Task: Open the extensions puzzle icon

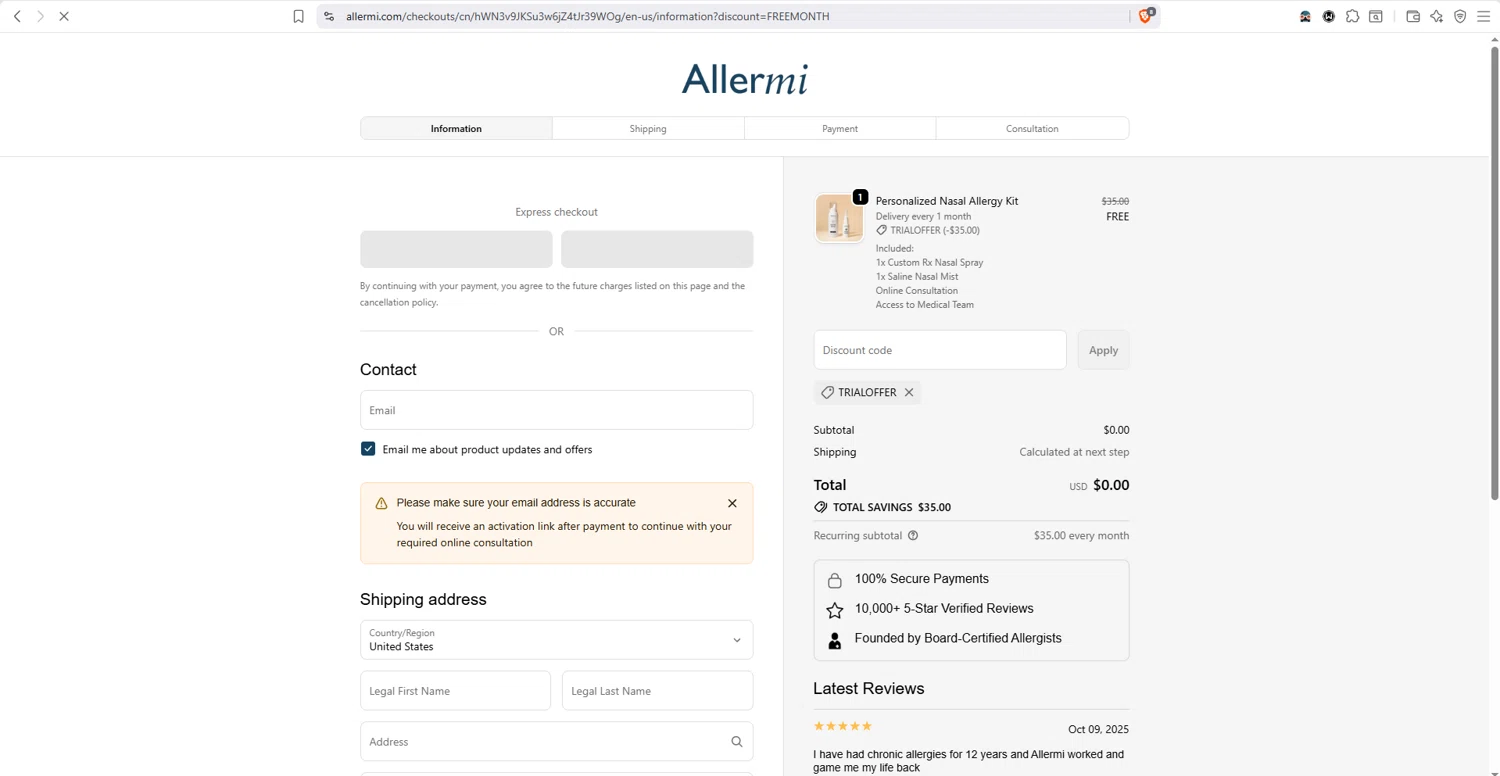Action: pyautogui.click(x=1352, y=16)
